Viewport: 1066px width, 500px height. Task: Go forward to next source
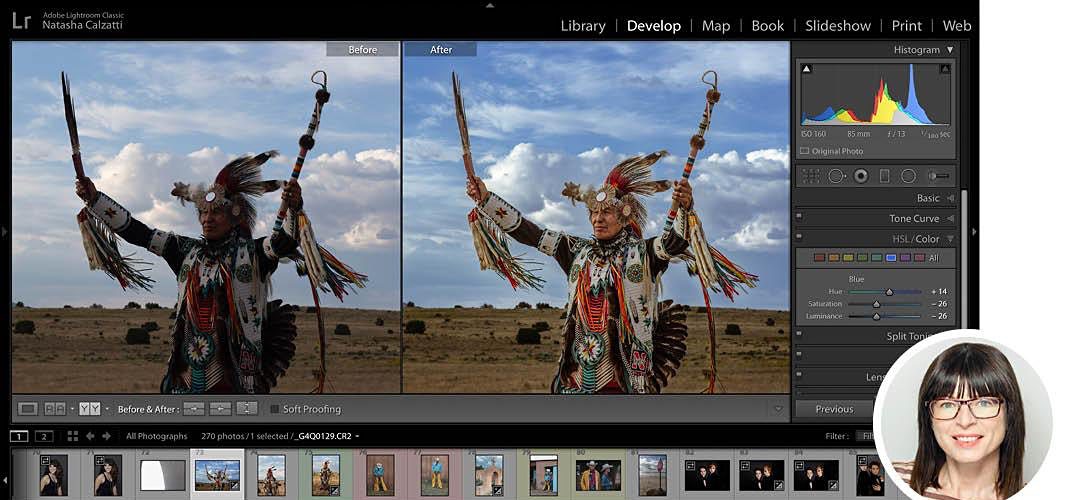106,436
